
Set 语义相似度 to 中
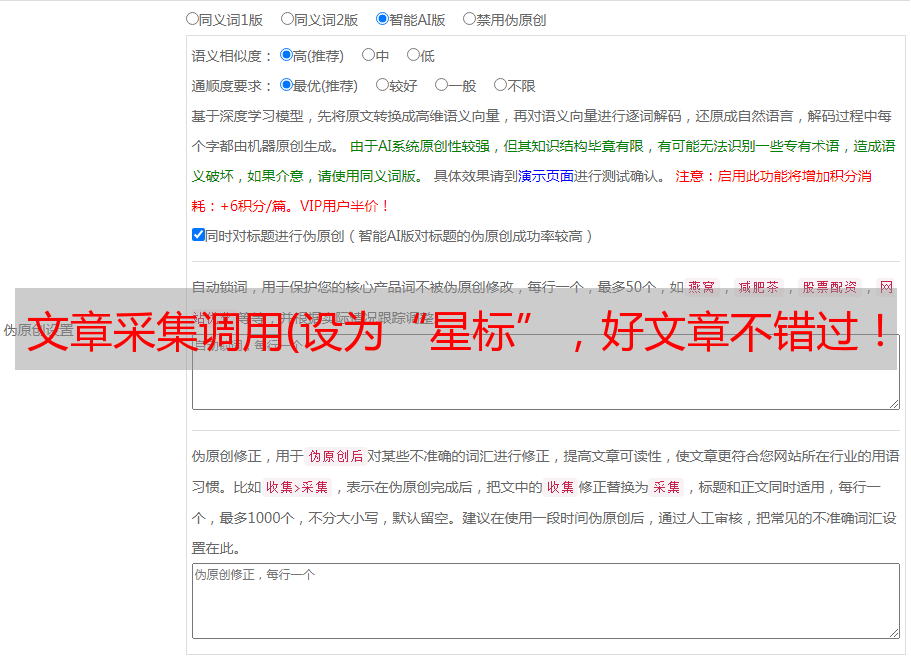pyautogui.click(x=368, y=55)
